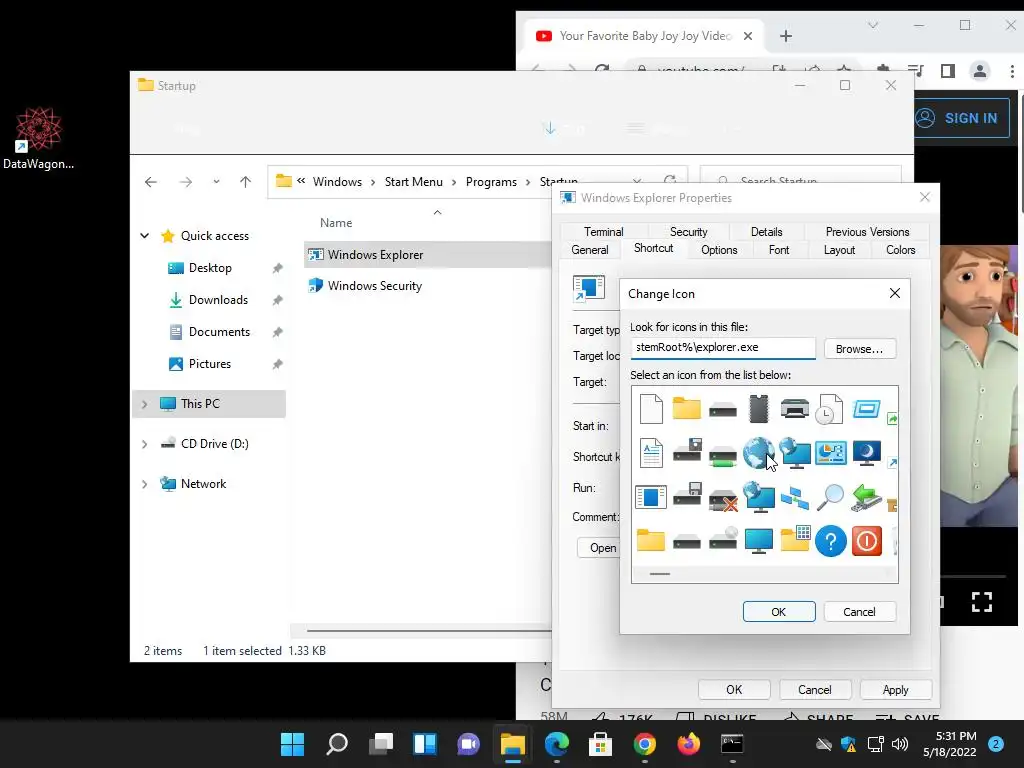
Task: Switch to the Colors tab
Action: 901,250
